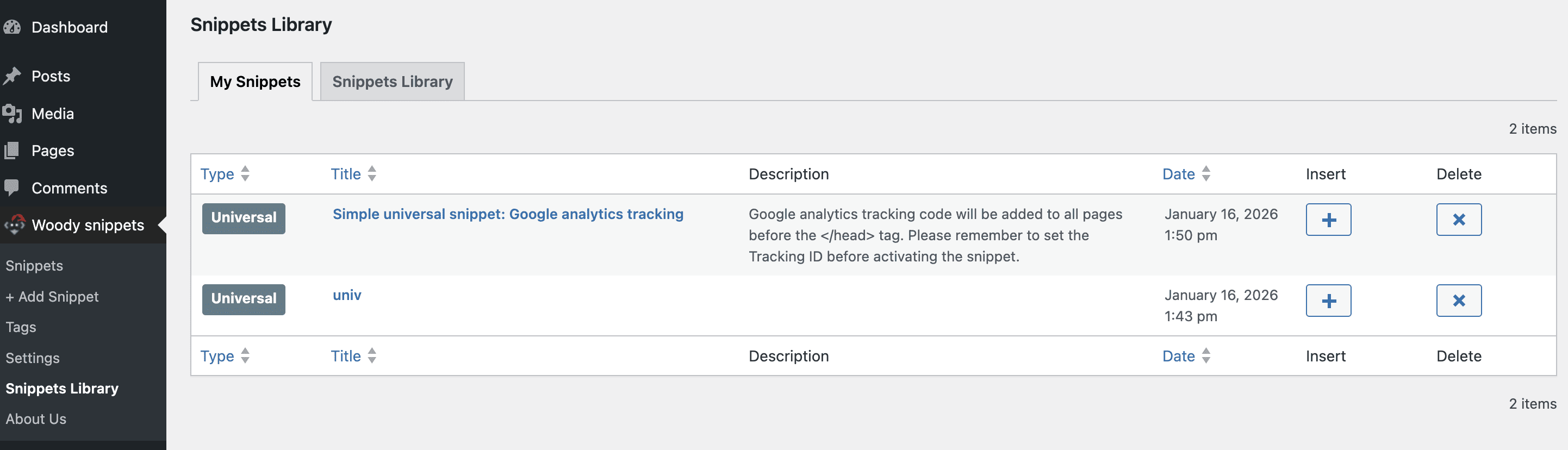This screenshot has height=450, width=1568.
Task: Insert the univ snippet
Action: coord(1328,301)
